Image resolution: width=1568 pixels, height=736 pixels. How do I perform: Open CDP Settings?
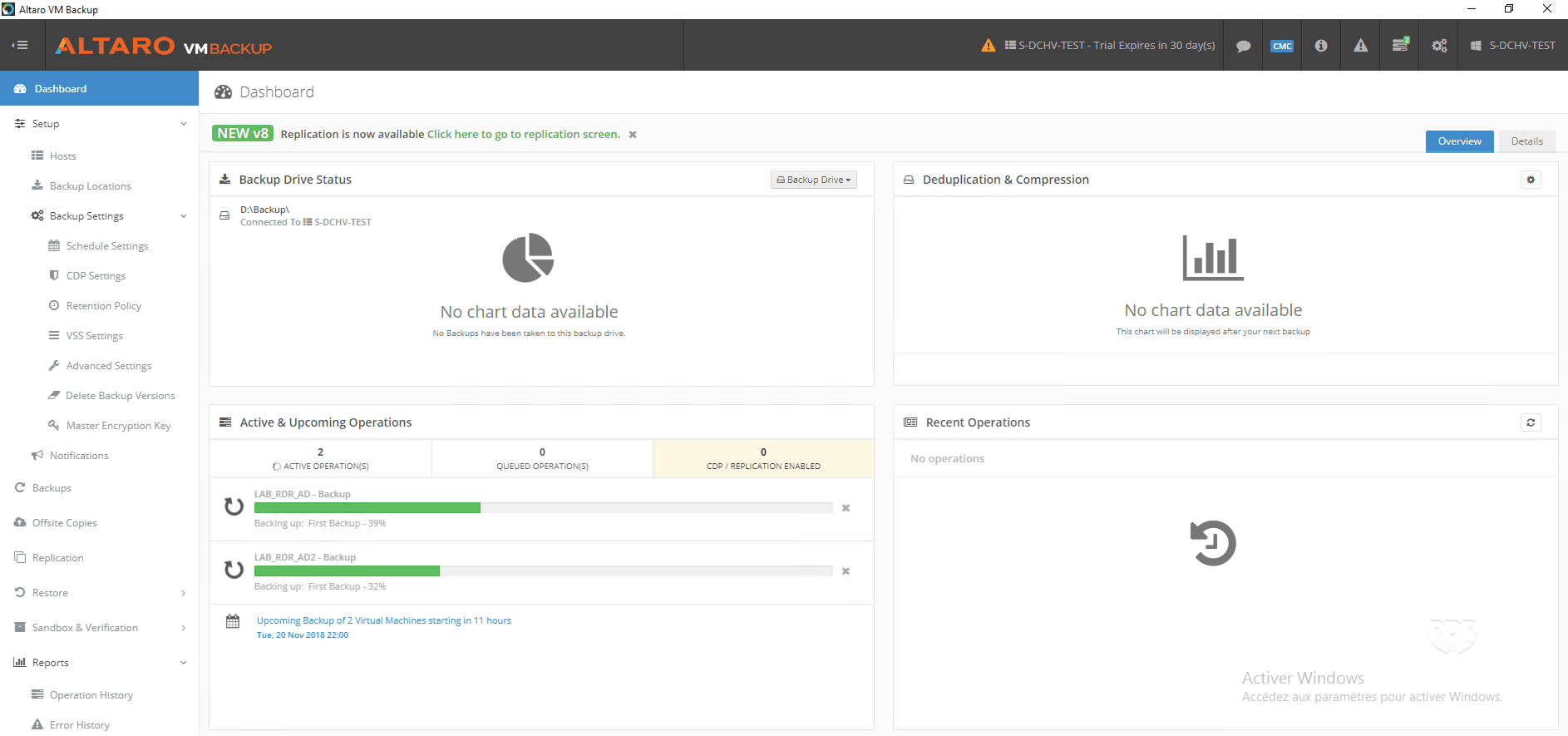pyautogui.click(x=96, y=276)
